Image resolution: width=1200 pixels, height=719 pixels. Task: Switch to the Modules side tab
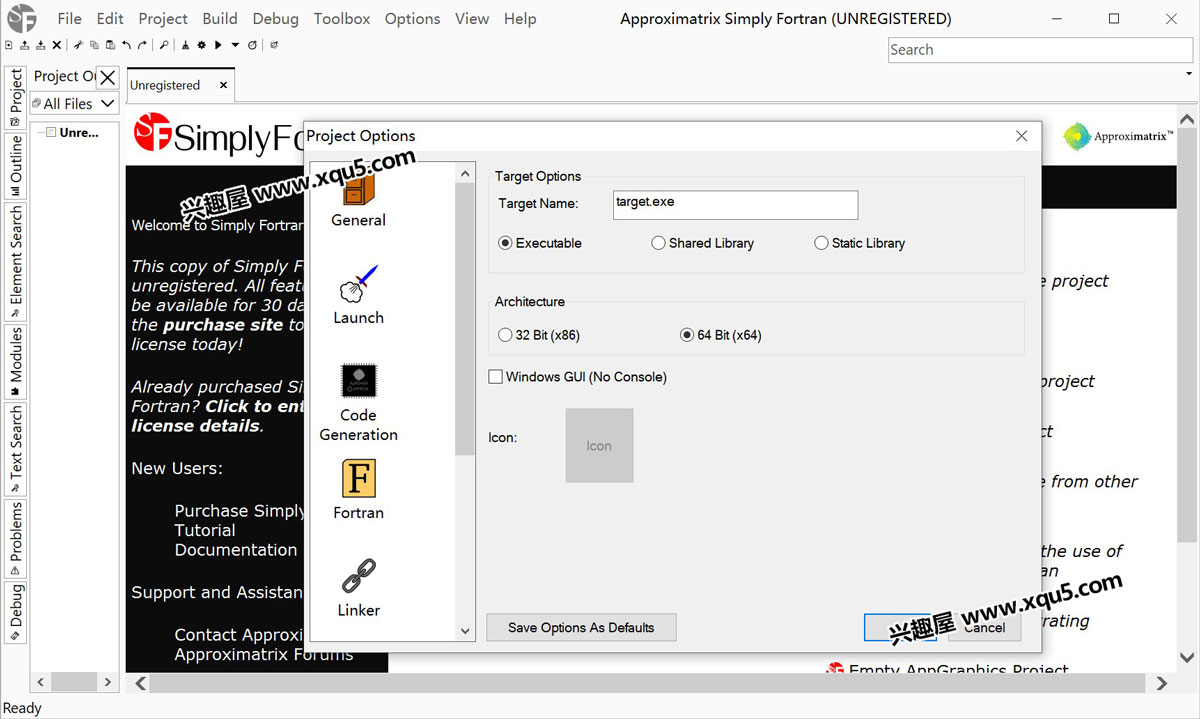tap(16, 362)
